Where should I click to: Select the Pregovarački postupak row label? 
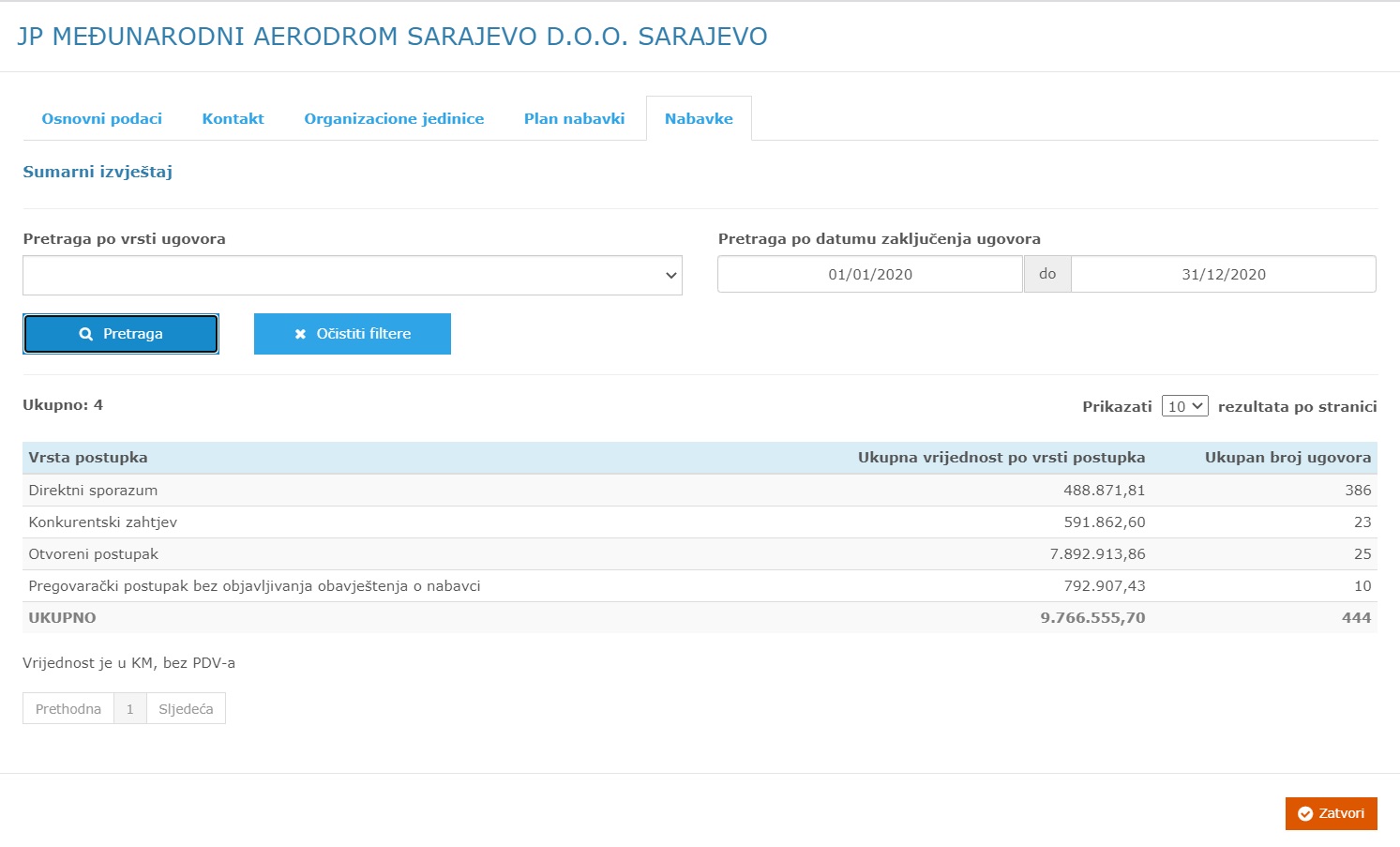click(254, 586)
